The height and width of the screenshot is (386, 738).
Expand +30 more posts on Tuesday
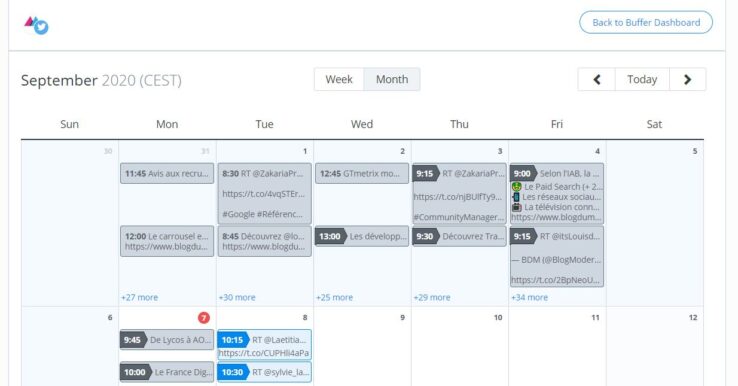pos(237,298)
